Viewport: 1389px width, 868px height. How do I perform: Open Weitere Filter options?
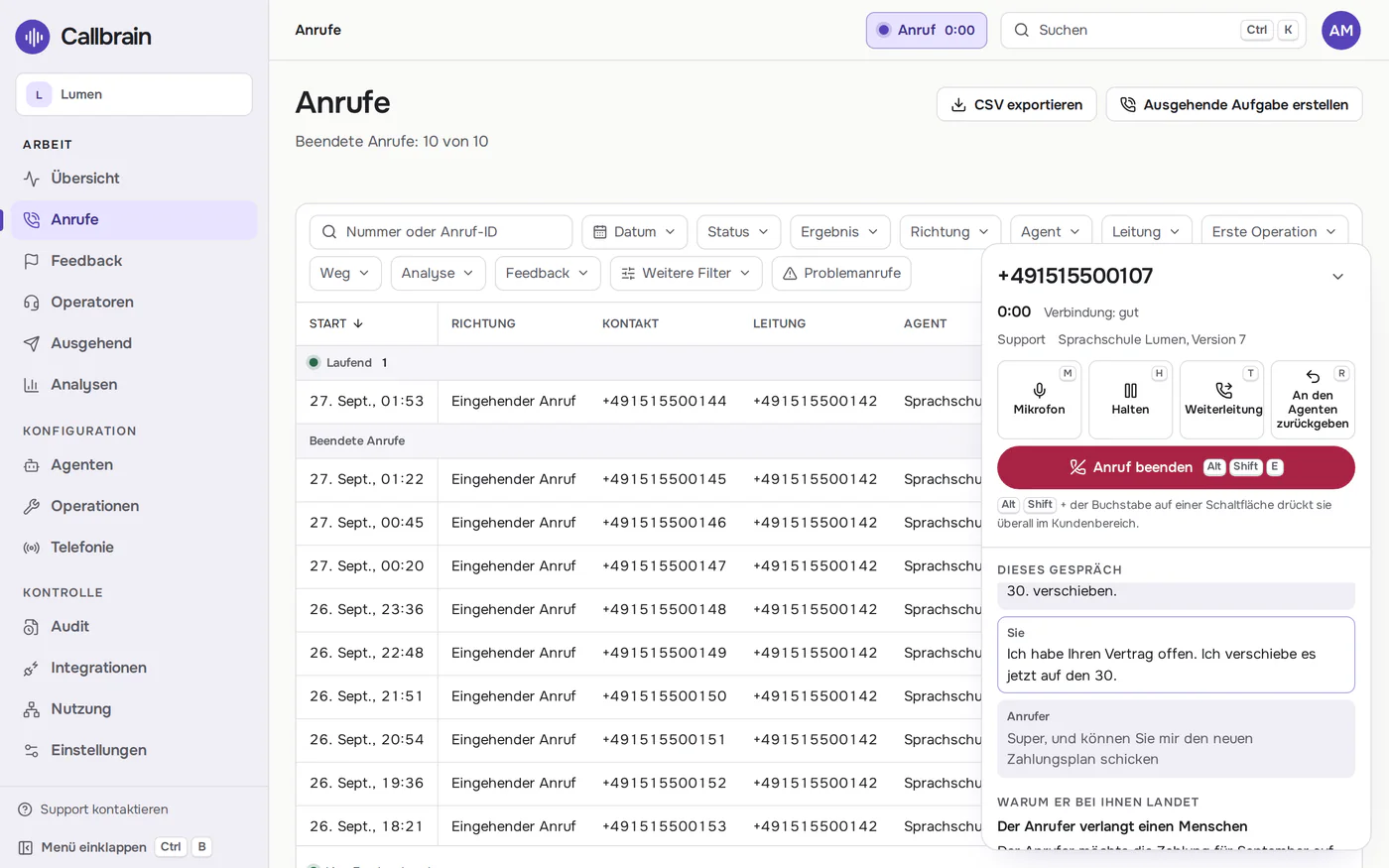click(687, 274)
